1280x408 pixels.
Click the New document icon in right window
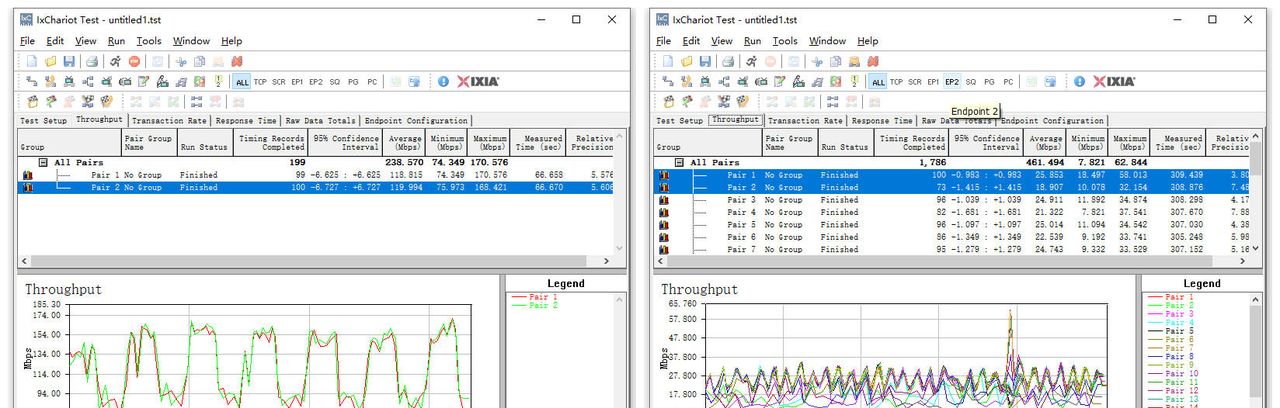point(668,62)
